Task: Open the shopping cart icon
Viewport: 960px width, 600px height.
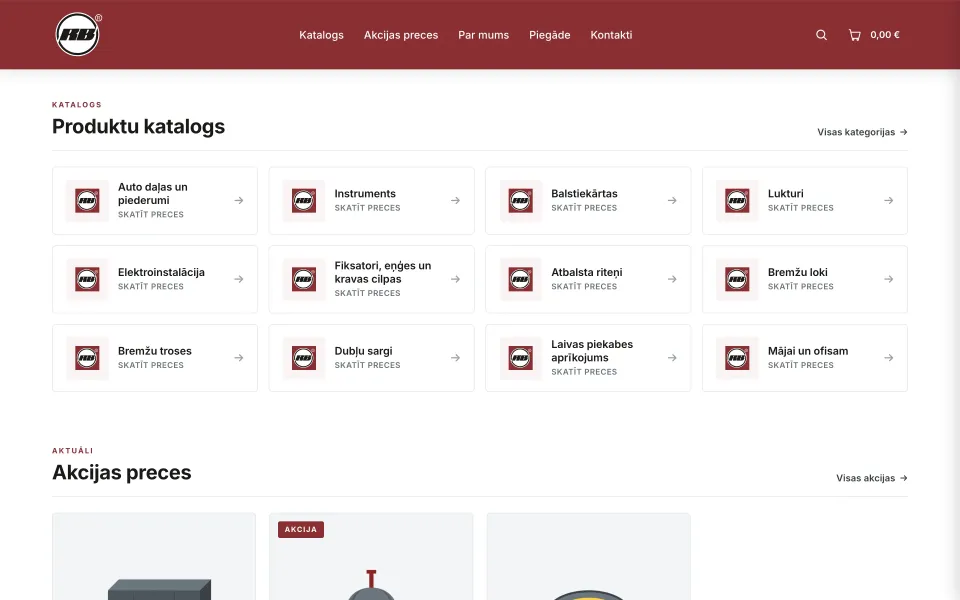Action: pyautogui.click(x=854, y=35)
